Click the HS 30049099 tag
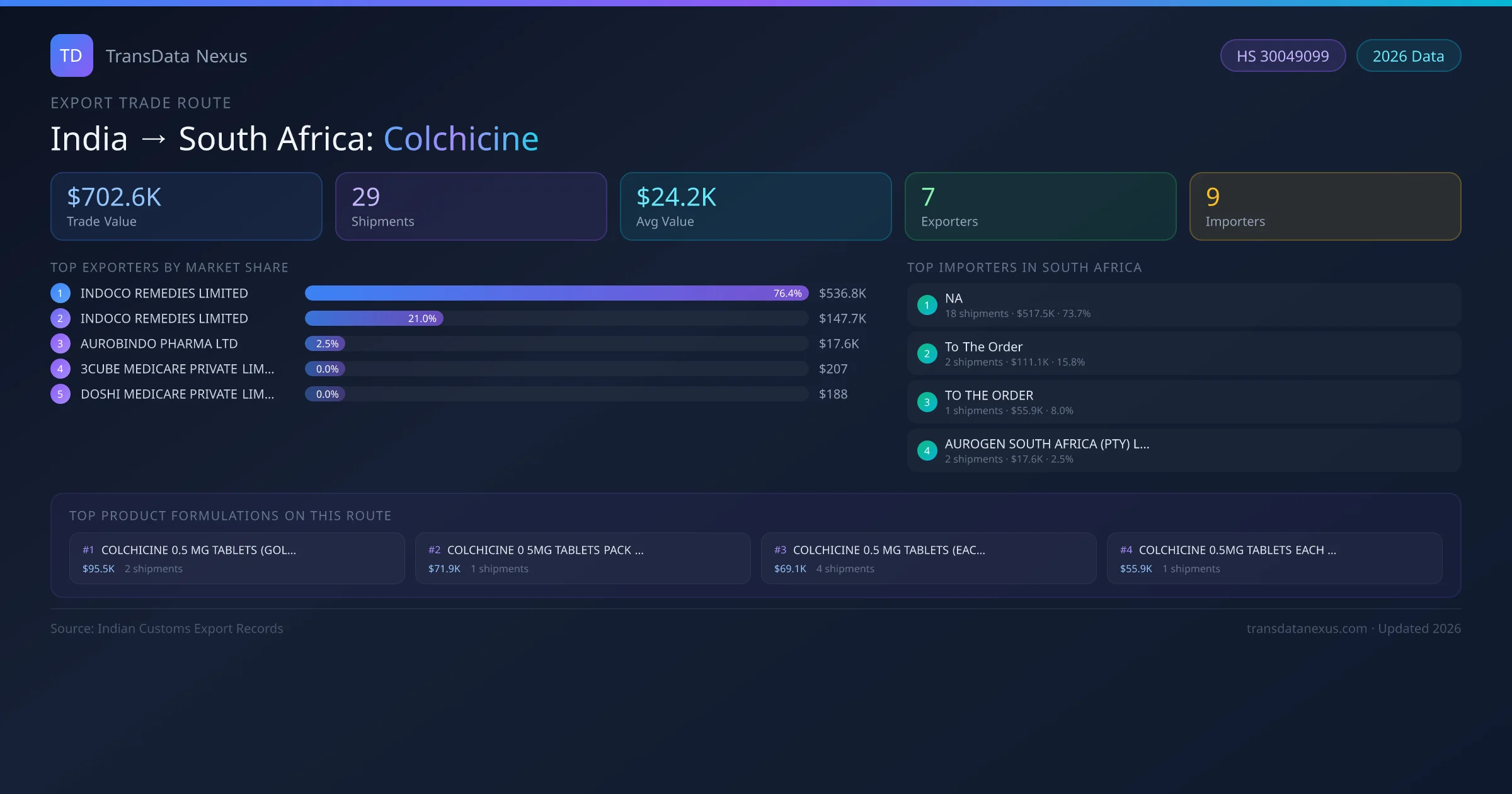This screenshot has height=794, width=1512. click(x=1282, y=56)
